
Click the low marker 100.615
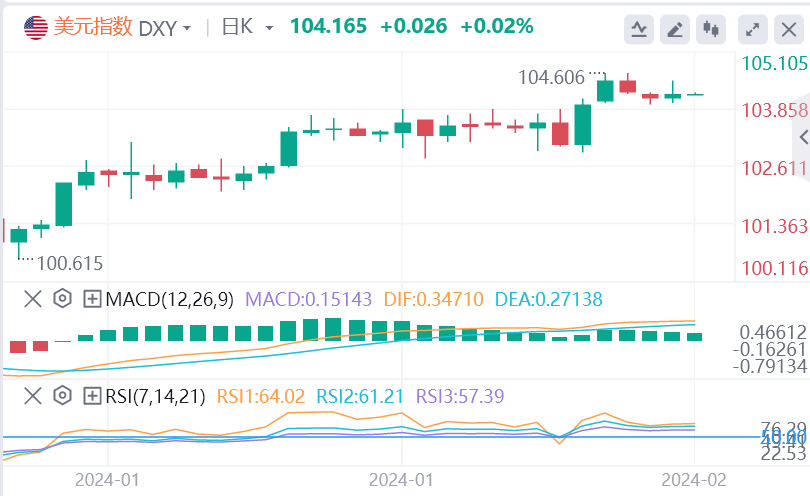[70, 264]
